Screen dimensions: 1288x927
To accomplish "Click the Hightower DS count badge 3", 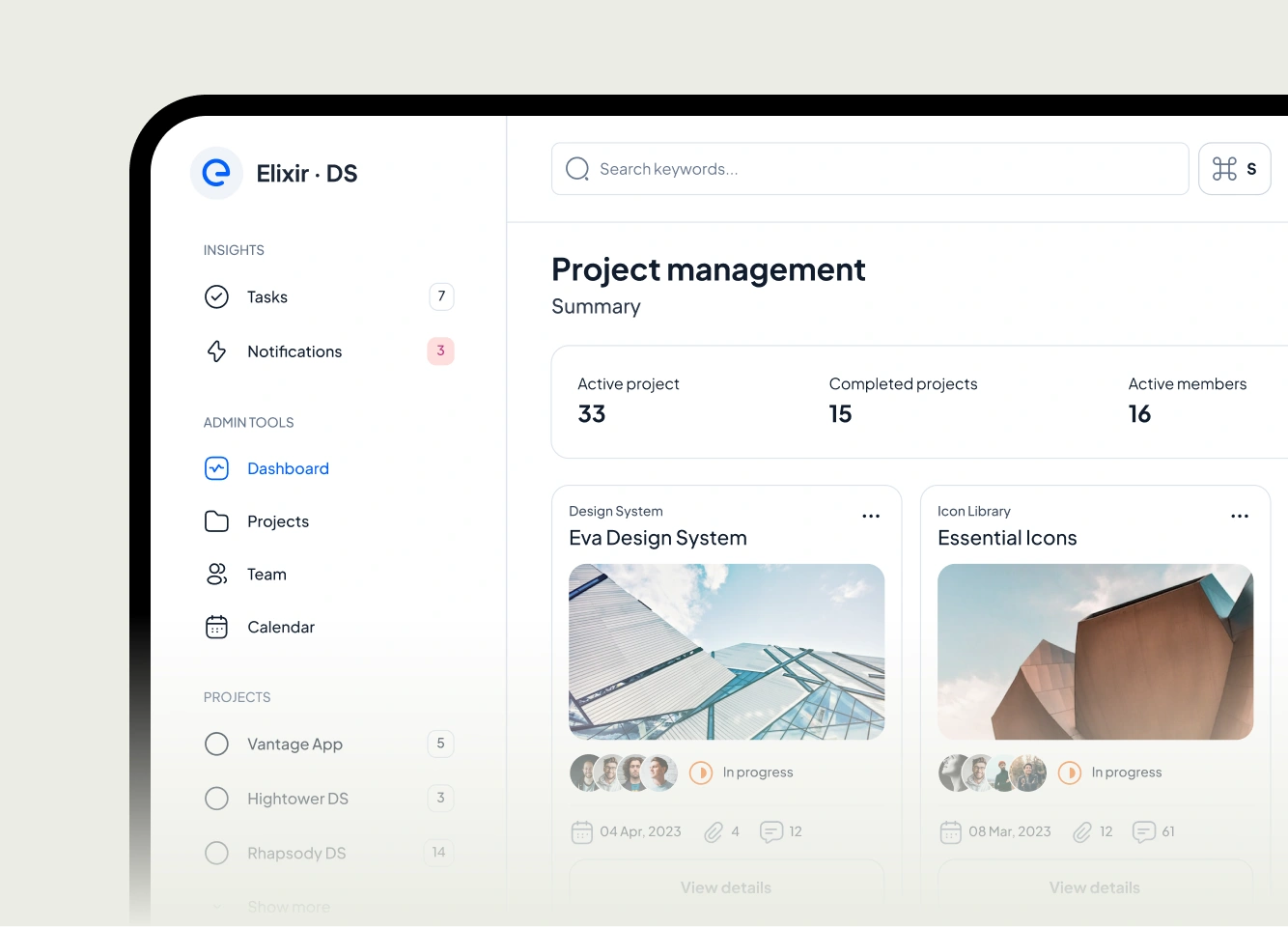I will point(440,798).
